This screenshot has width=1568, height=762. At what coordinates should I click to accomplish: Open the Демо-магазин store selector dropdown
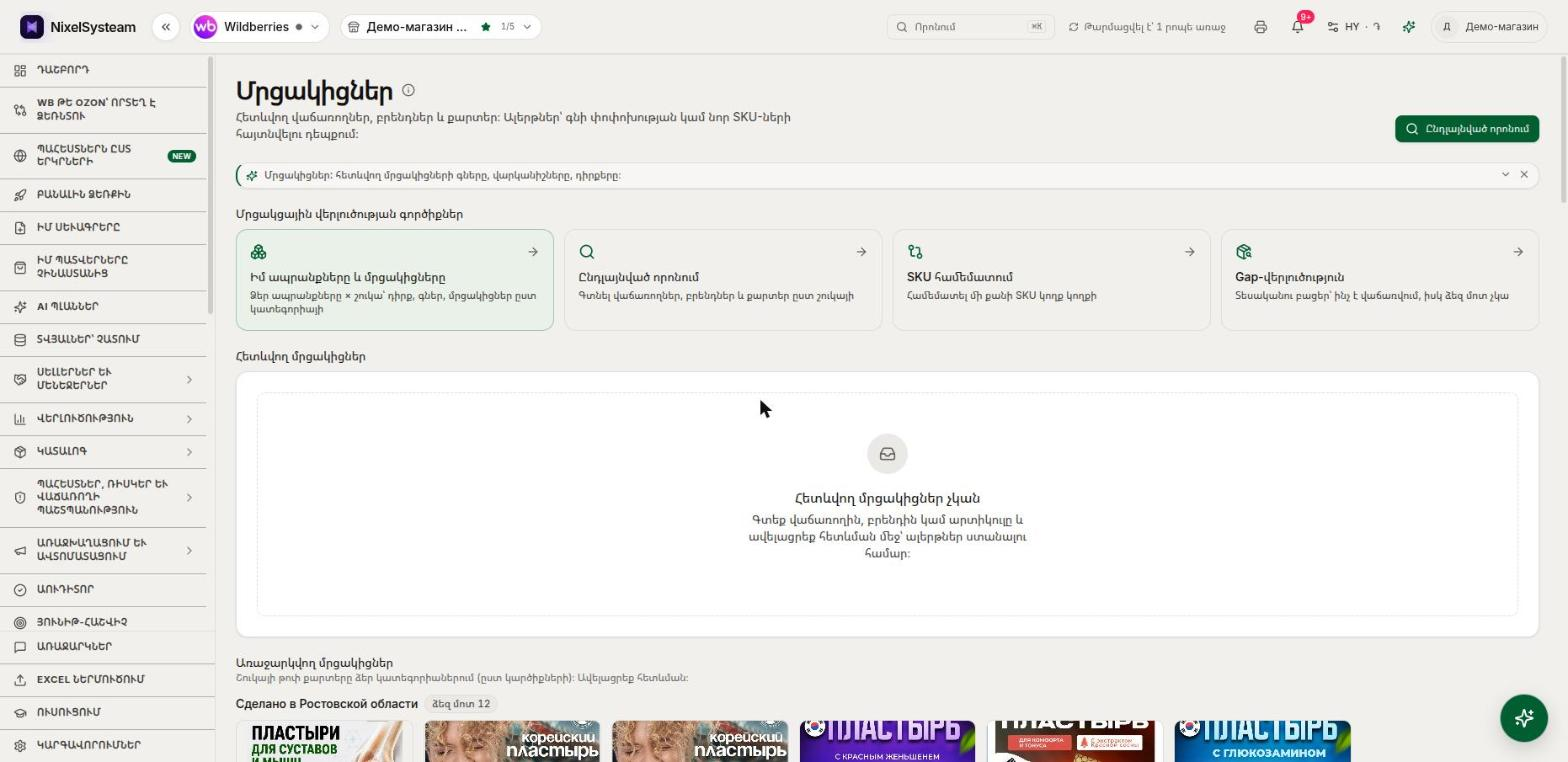pos(441,27)
